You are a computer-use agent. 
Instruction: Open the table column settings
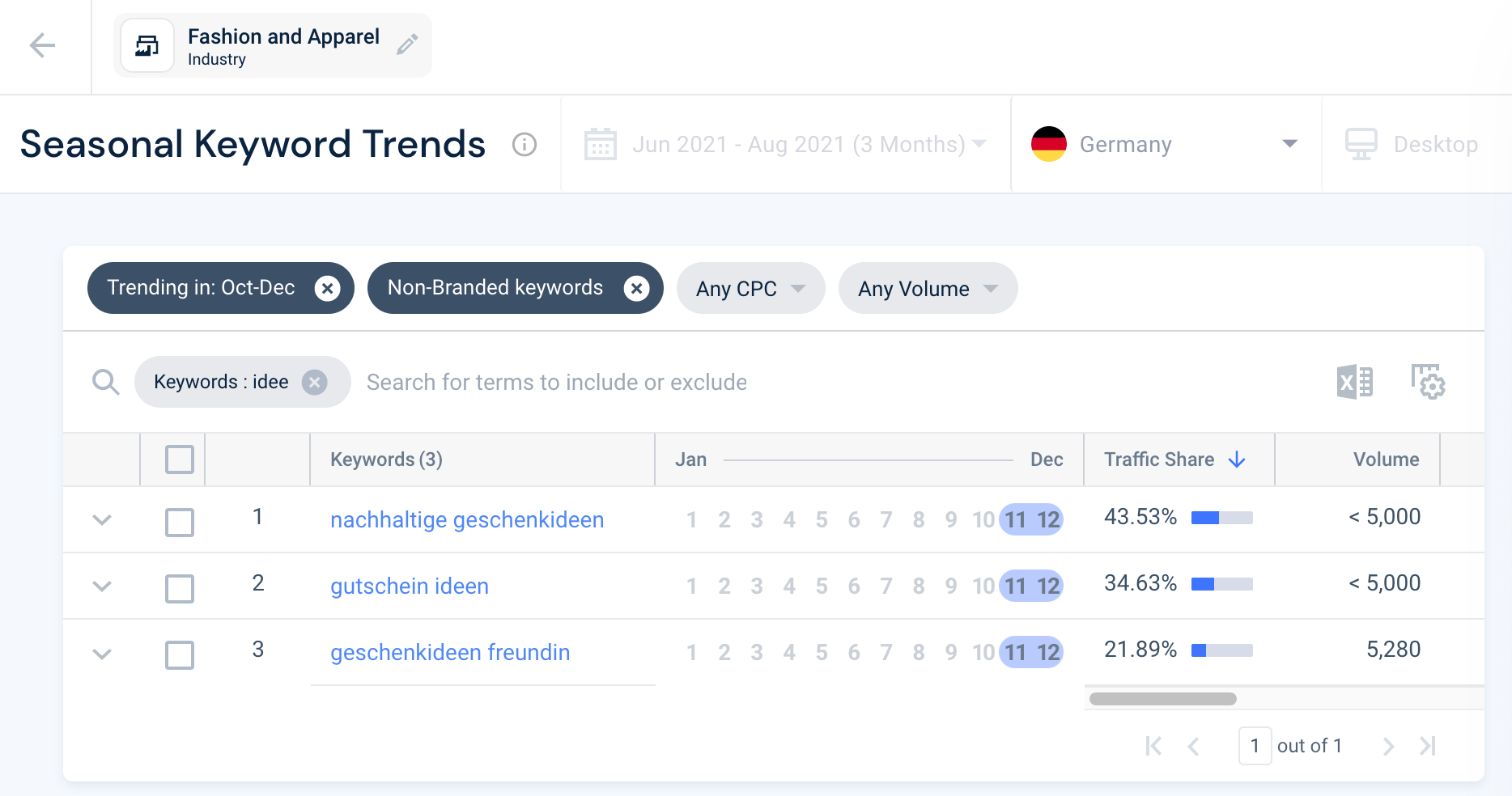coord(1428,382)
